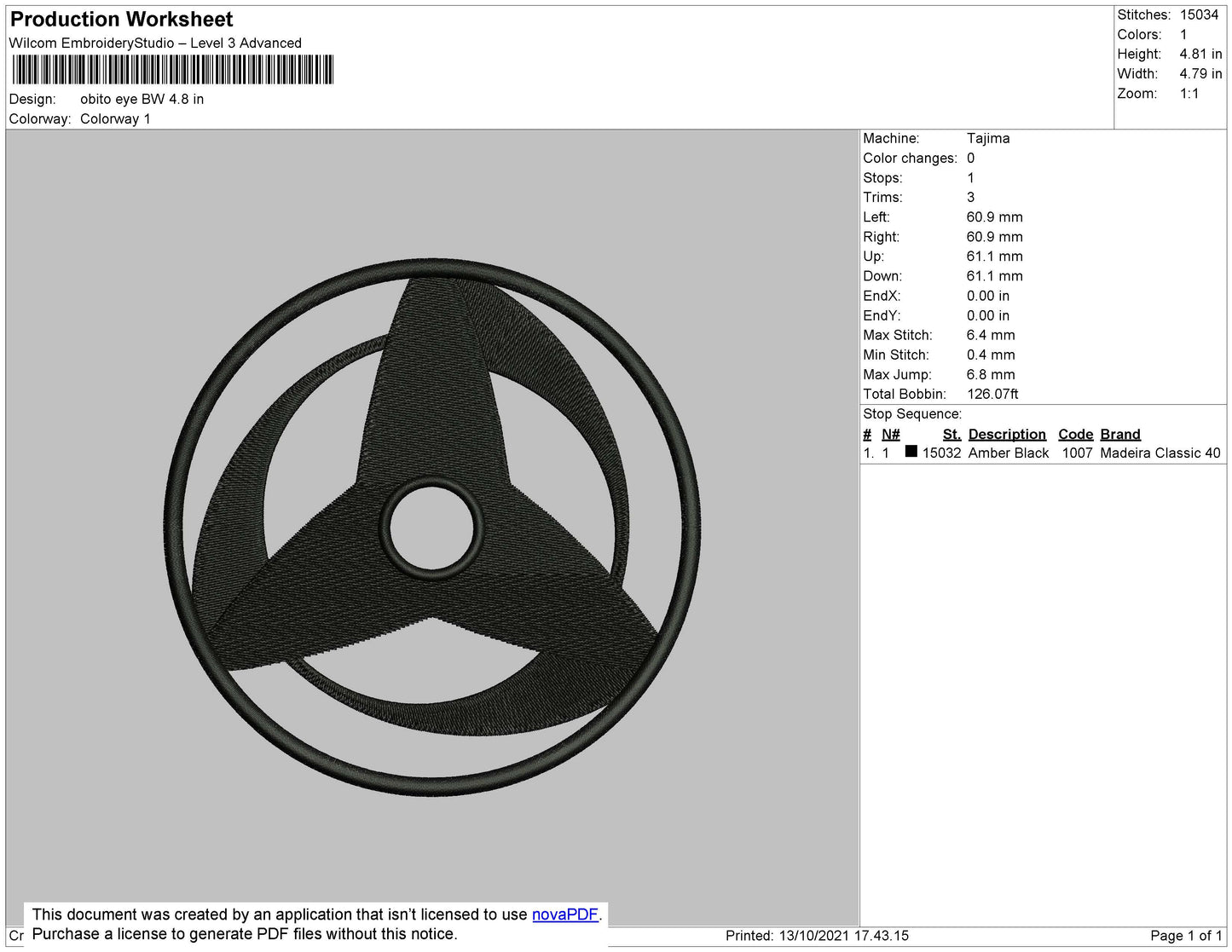This screenshot has width=1232, height=952.
Task: Click the 'EndX:' value 0.00 in
Action: tap(988, 296)
